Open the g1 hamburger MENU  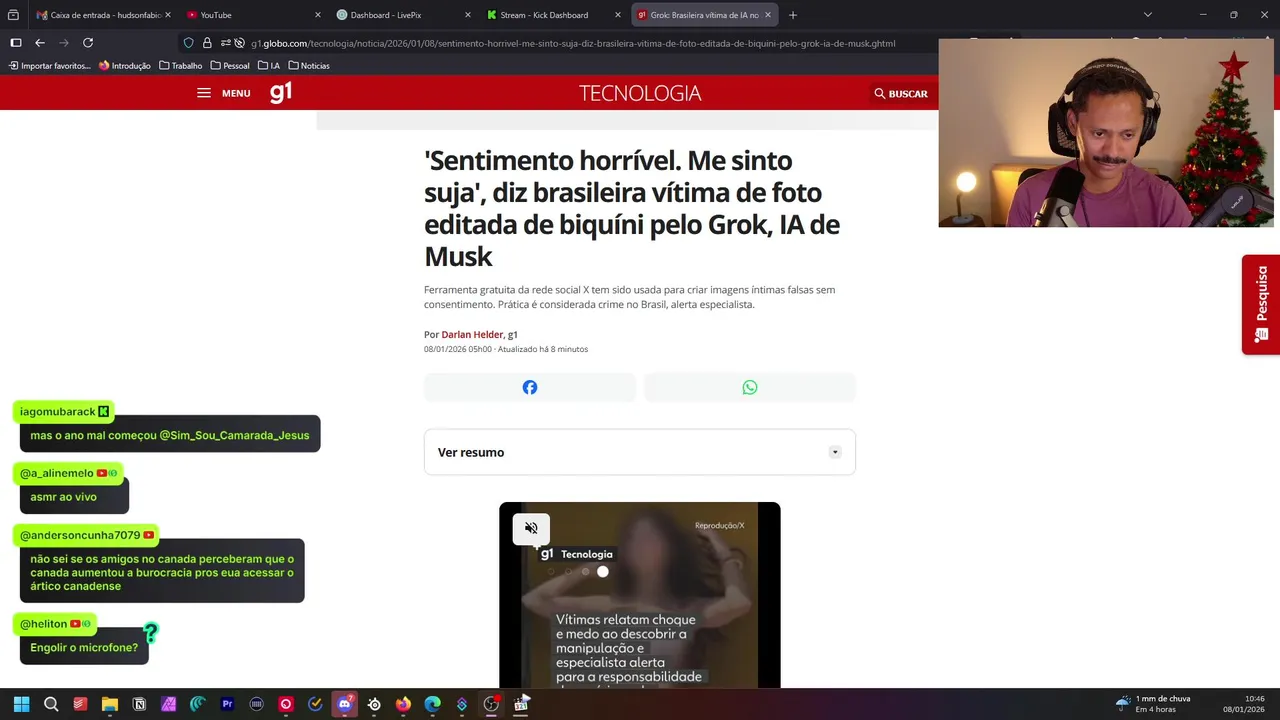click(223, 93)
